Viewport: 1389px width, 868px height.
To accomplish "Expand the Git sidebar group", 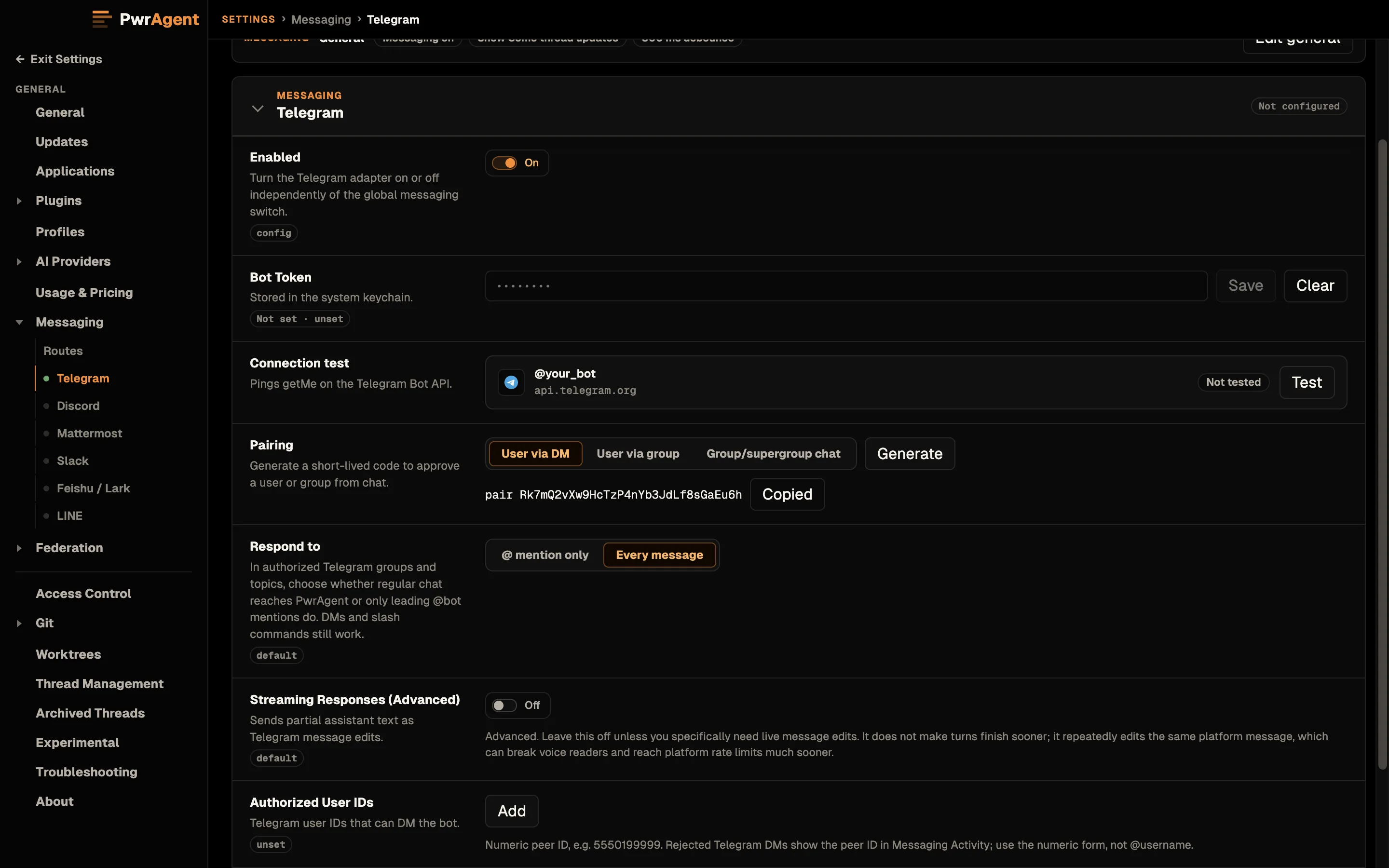I will (19, 624).
